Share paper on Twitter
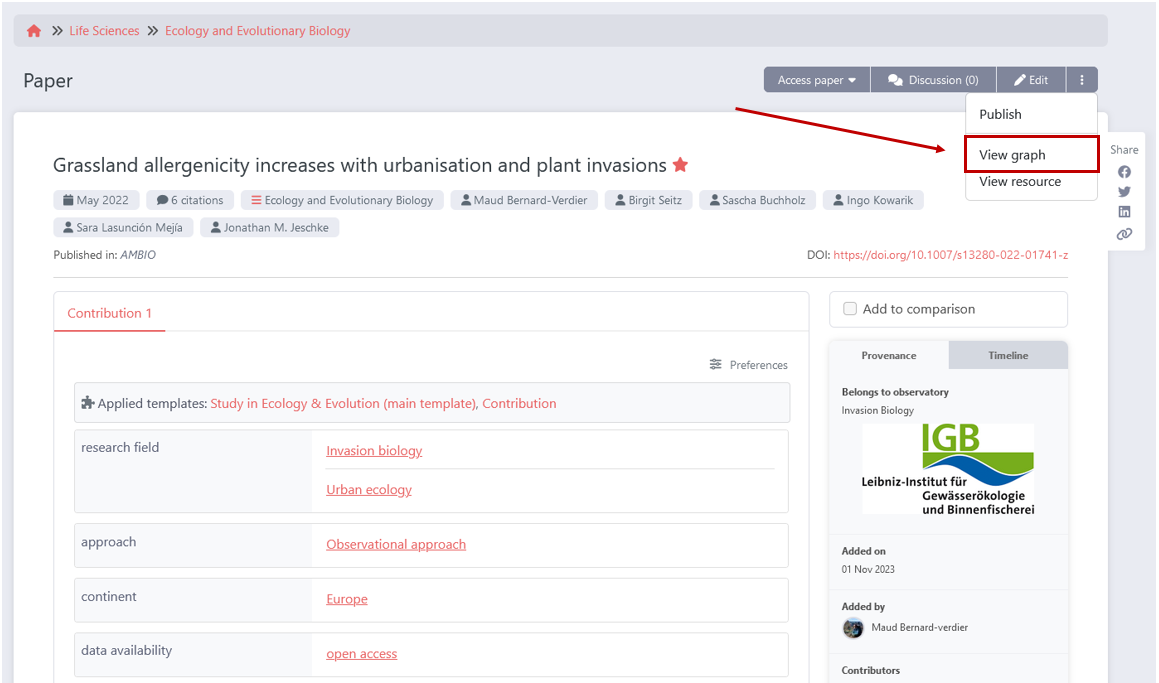 coord(1124,192)
